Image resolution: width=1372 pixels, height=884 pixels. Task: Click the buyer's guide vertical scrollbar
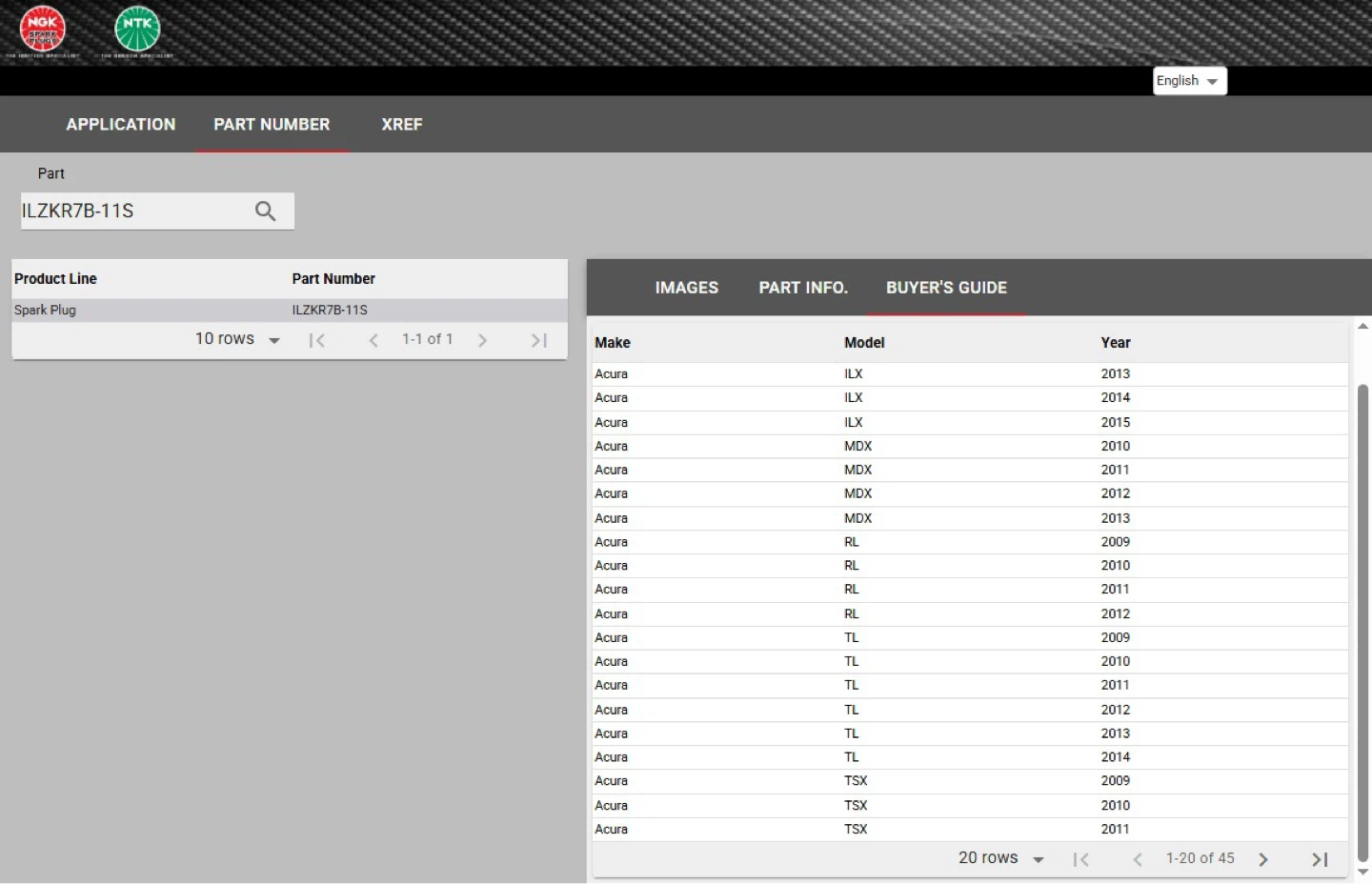pos(1362,624)
